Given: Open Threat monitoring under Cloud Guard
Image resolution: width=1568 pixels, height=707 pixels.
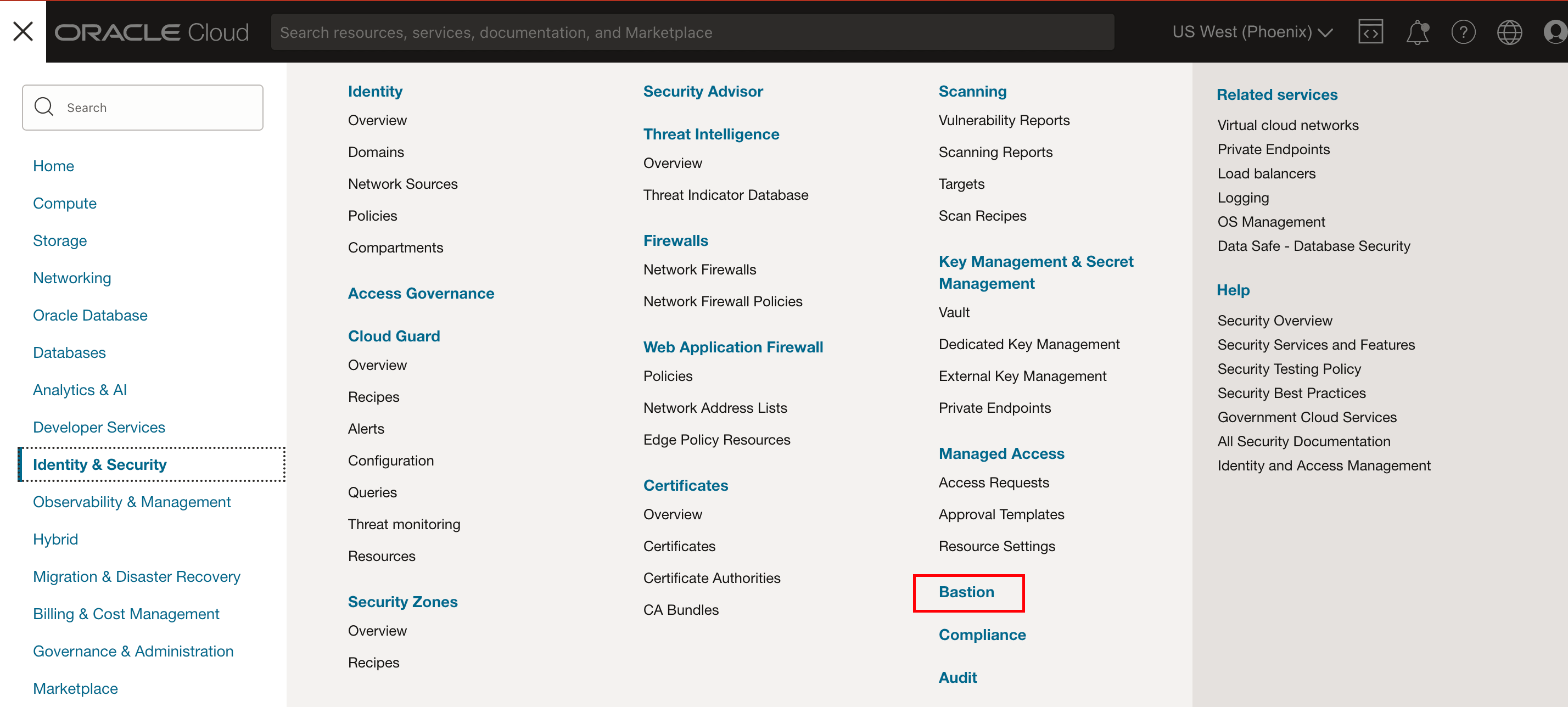Looking at the screenshot, I should (x=404, y=524).
